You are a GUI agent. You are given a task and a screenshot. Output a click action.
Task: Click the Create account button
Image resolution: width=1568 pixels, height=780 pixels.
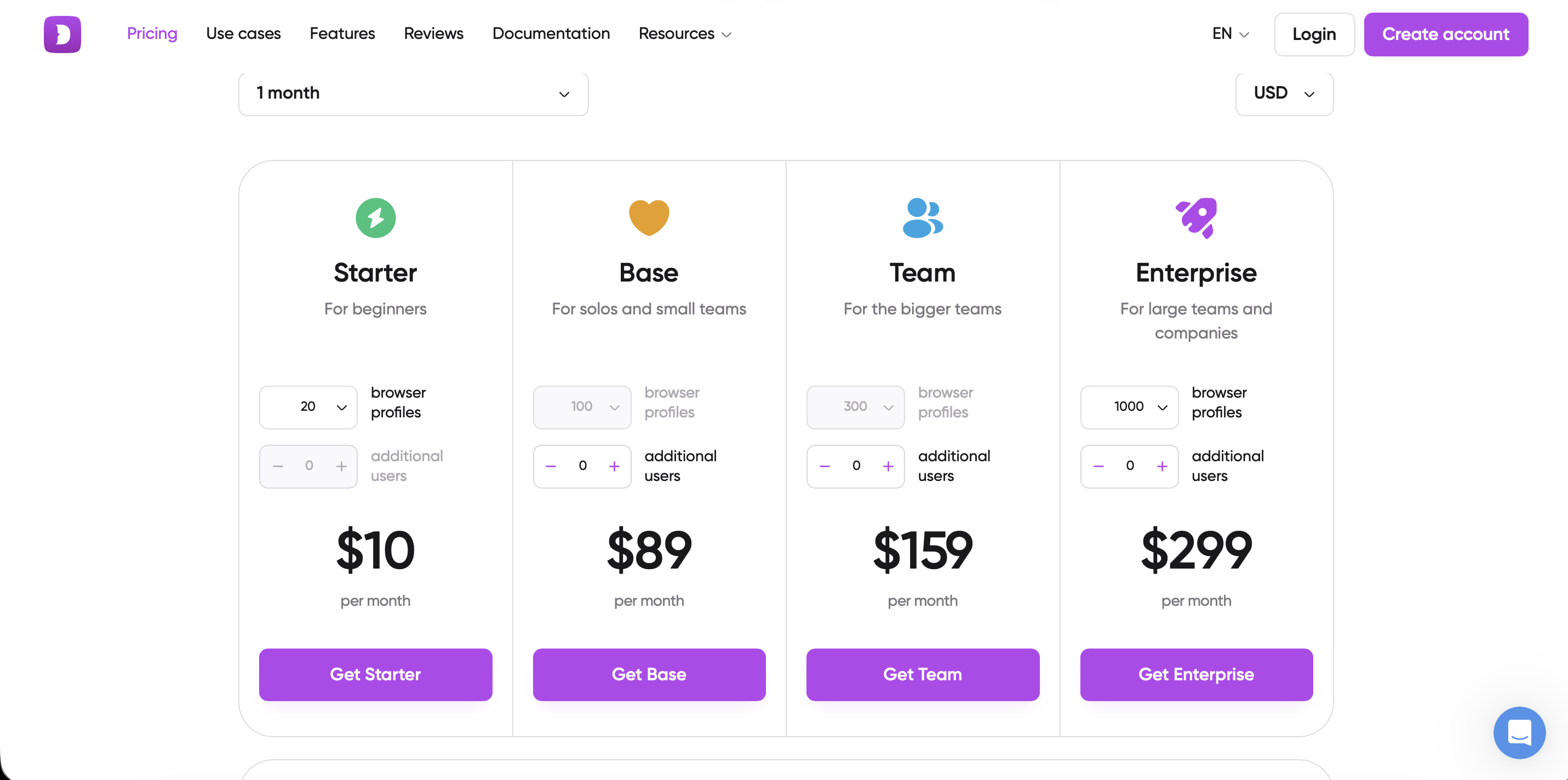[x=1446, y=34]
